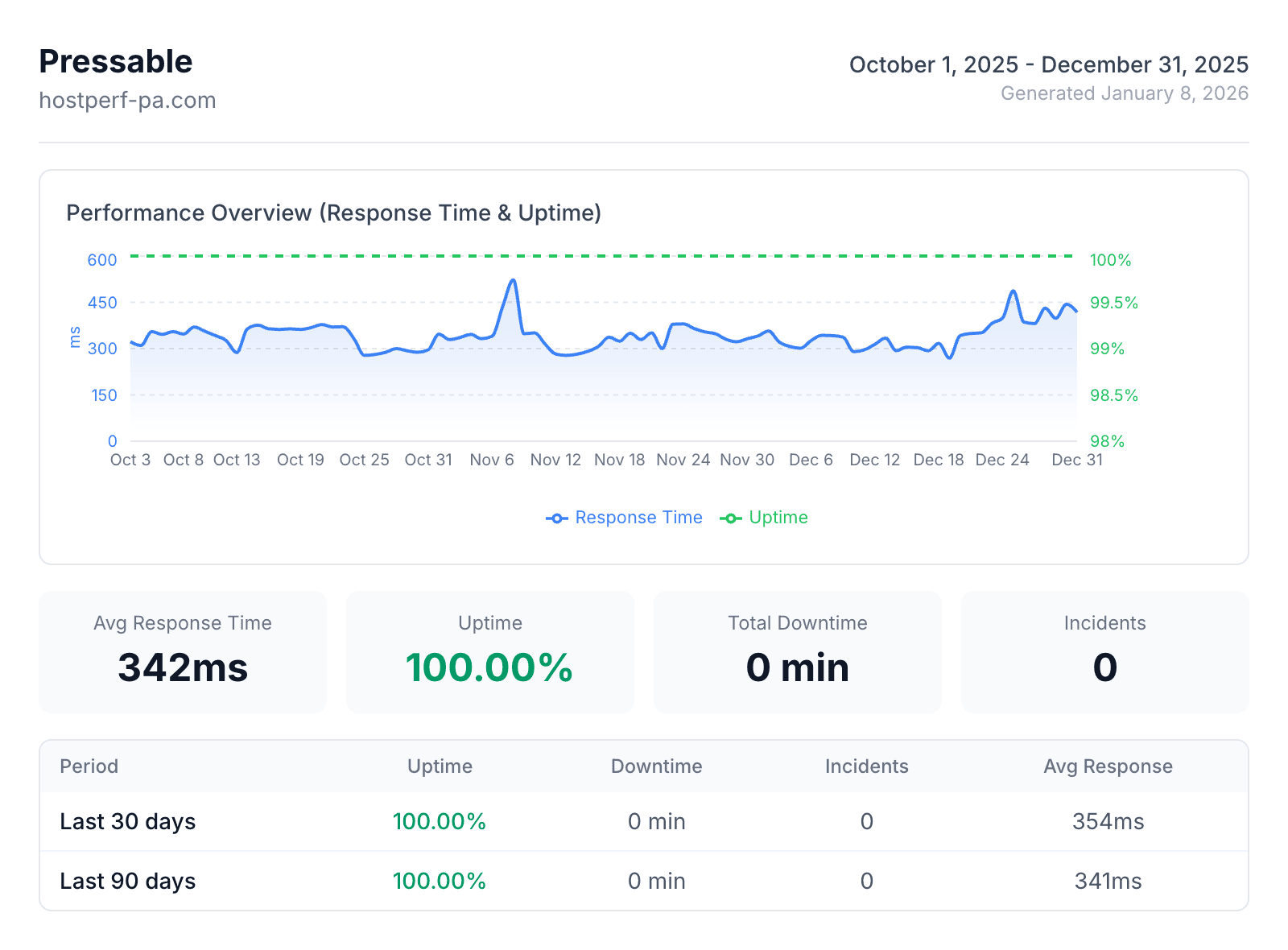
Task: Click the 99.5% uptime axis label
Action: (x=1113, y=304)
